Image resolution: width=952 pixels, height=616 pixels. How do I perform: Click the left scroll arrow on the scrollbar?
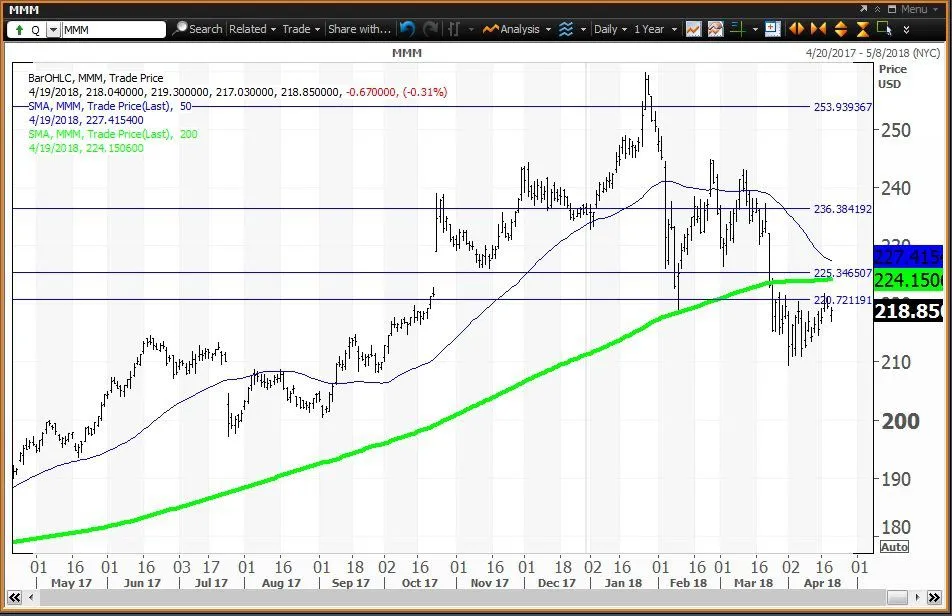point(31,598)
